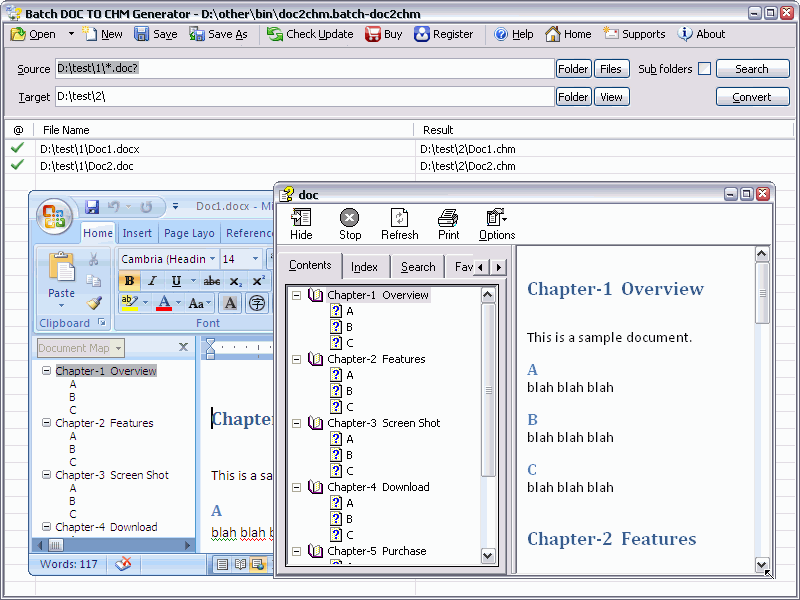The image size is (800, 600).
Task: Collapse Chapter-4 Download in CHM contents
Action: pyautogui.click(x=296, y=487)
